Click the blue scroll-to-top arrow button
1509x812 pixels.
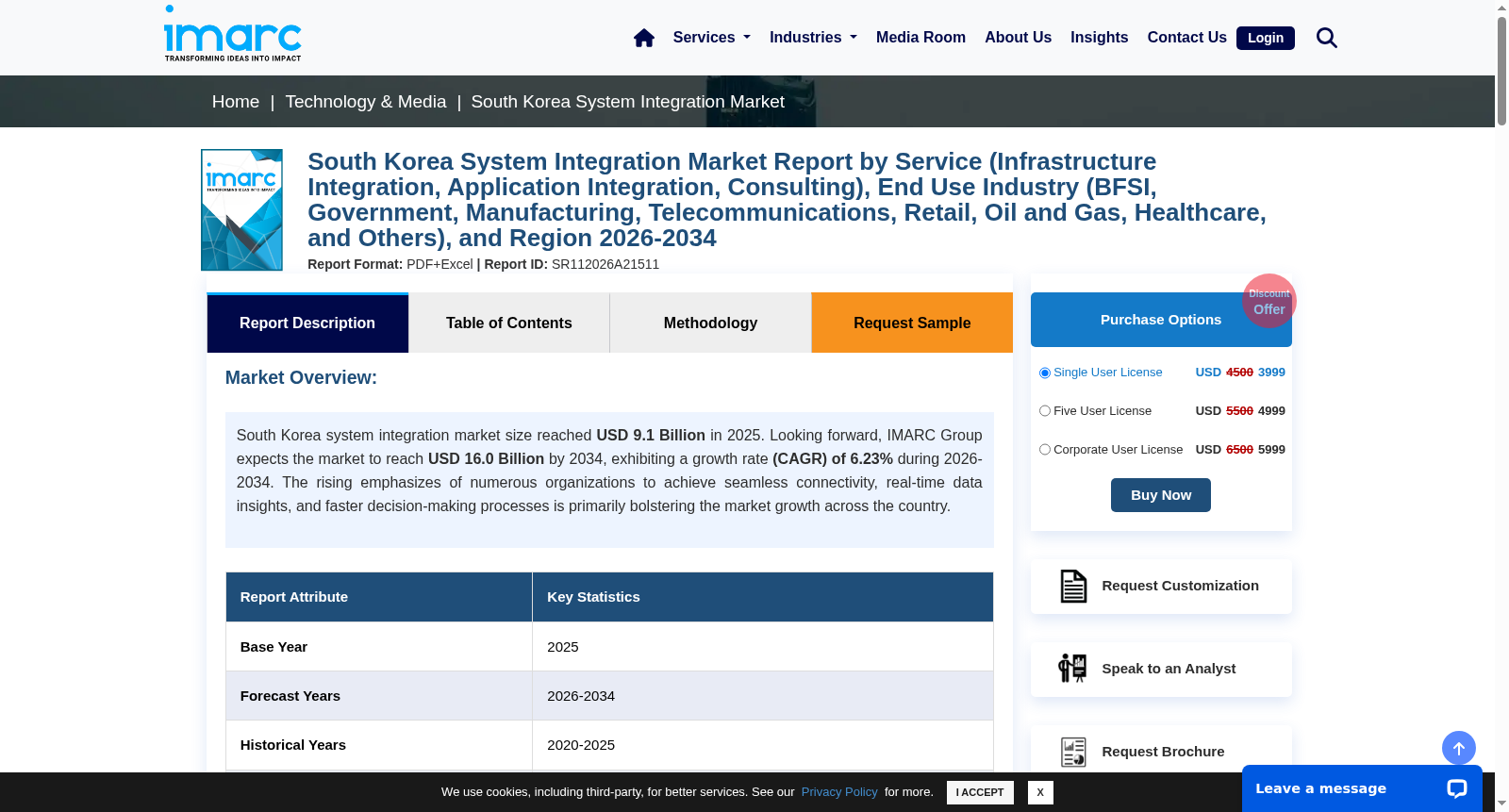1459,749
